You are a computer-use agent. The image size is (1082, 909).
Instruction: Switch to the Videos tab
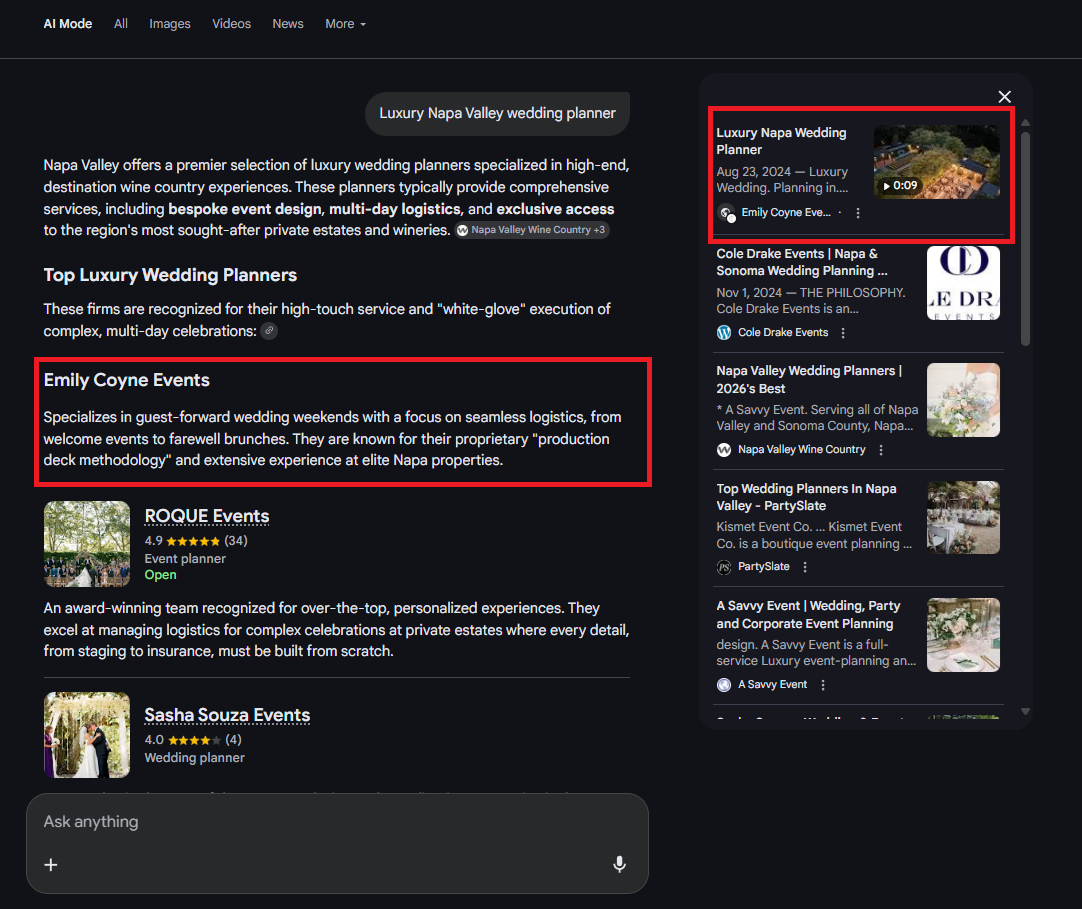(x=231, y=23)
